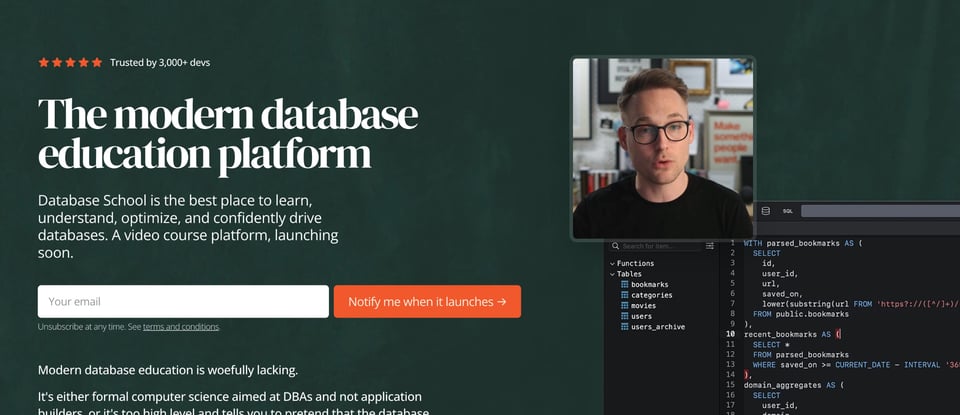This screenshot has width=960, height=415.
Task: Click into the Your email field
Action: pyautogui.click(x=183, y=301)
